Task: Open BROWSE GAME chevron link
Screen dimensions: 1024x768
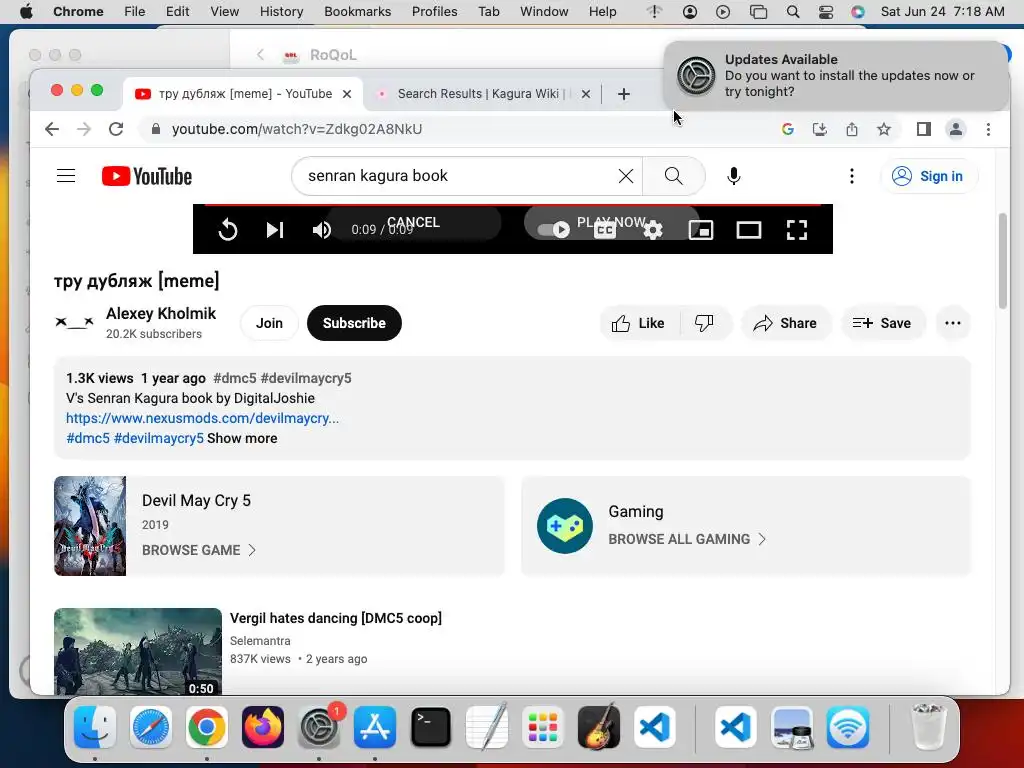Action: pos(199,550)
